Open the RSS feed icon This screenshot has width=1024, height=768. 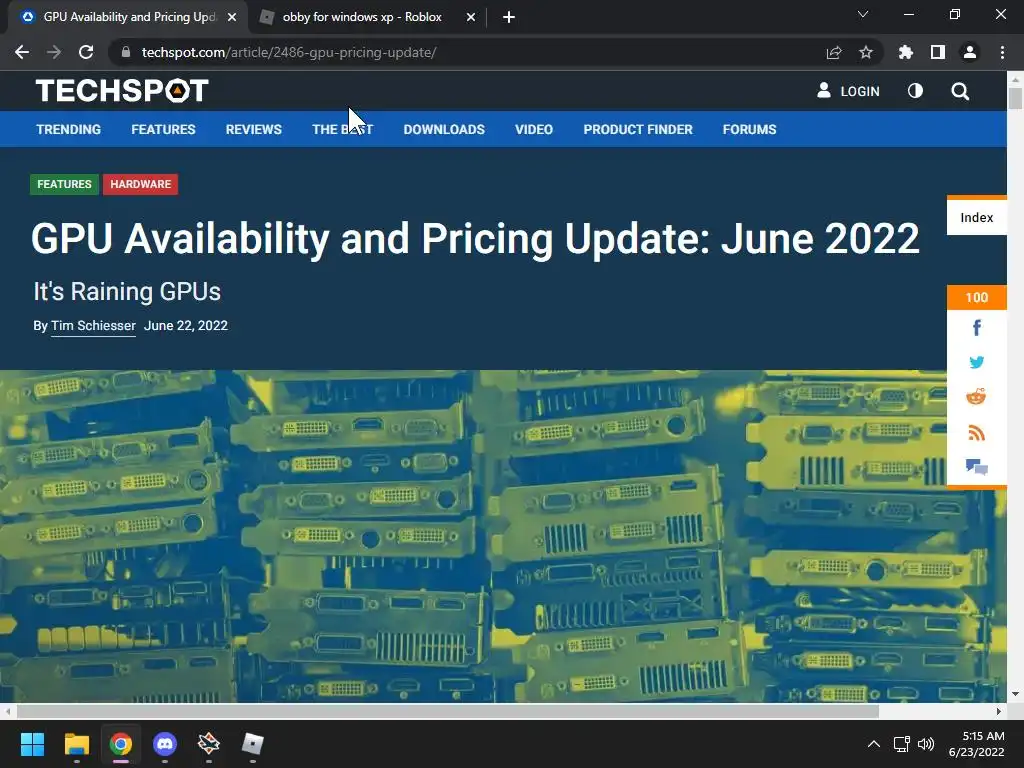pos(976,432)
